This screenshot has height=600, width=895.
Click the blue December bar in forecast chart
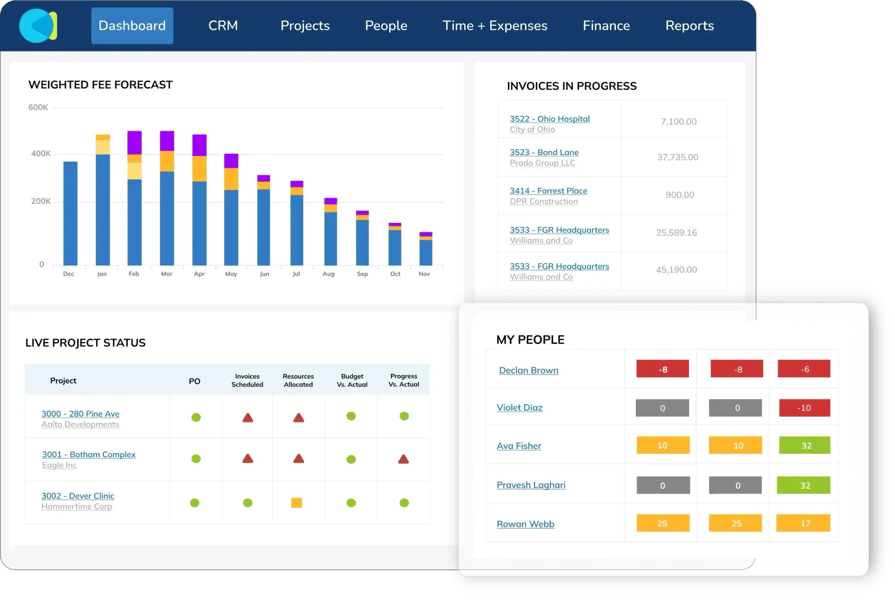[70, 213]
